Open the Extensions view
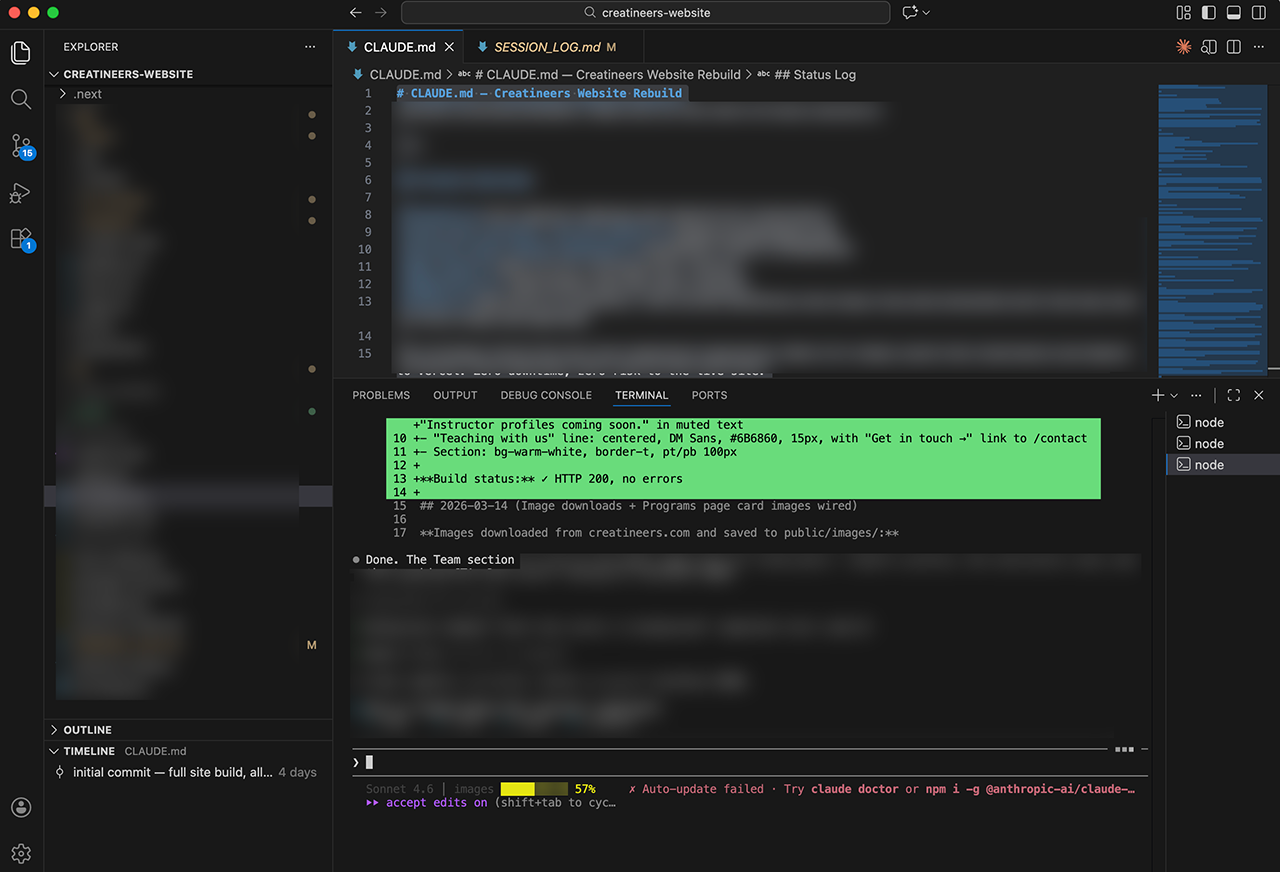The width and height of the screenshot is (1280, 872). coord(21,239)
